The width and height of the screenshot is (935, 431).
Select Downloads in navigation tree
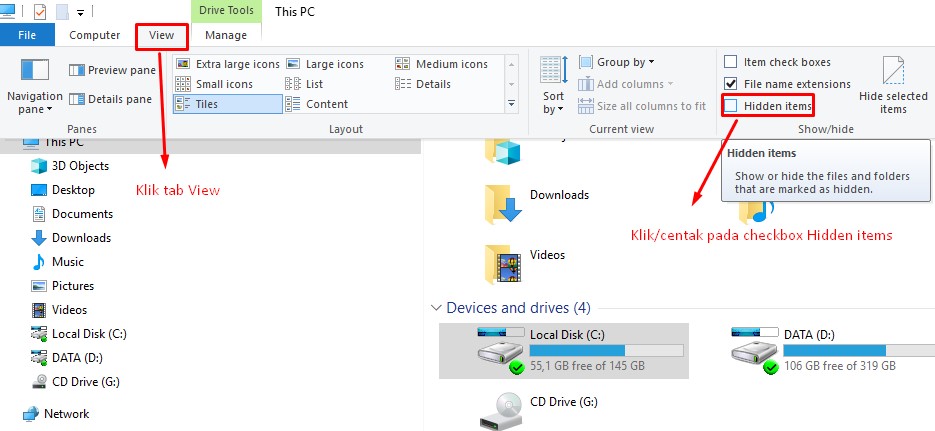click(x=71, y=237)
